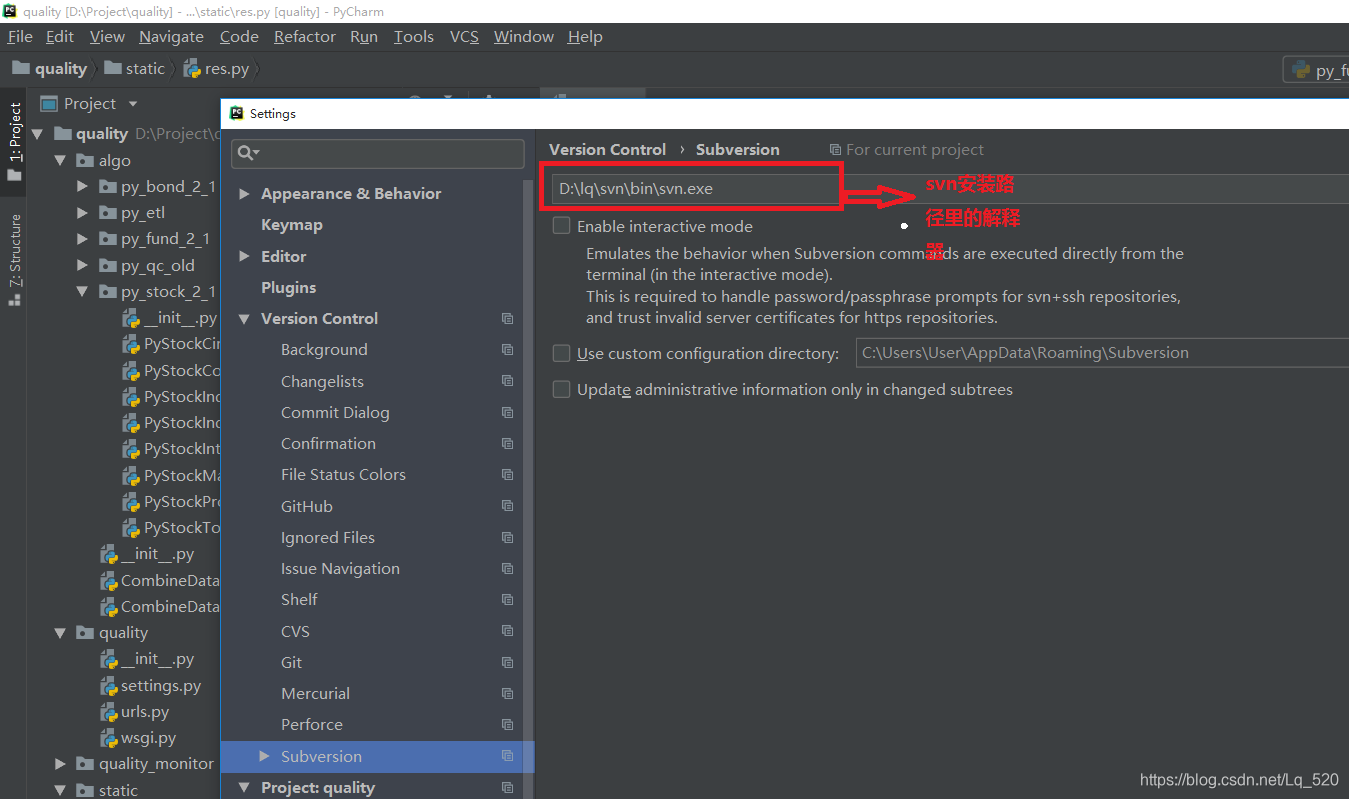
Task: Open the Window menu
Action: pyautogui.click(x=524, y=37)
